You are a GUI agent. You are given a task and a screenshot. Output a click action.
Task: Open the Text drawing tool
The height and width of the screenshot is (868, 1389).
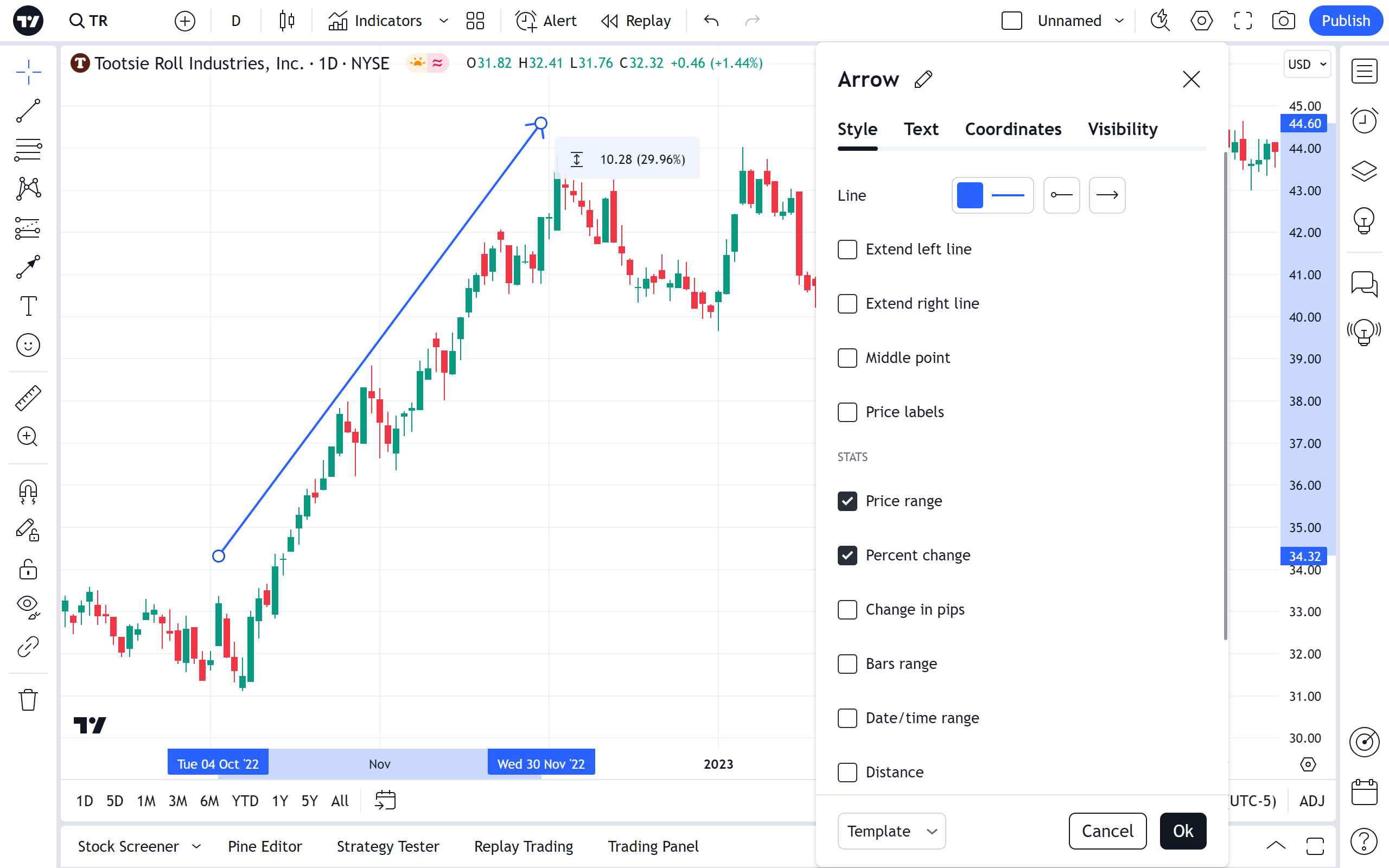28,306
